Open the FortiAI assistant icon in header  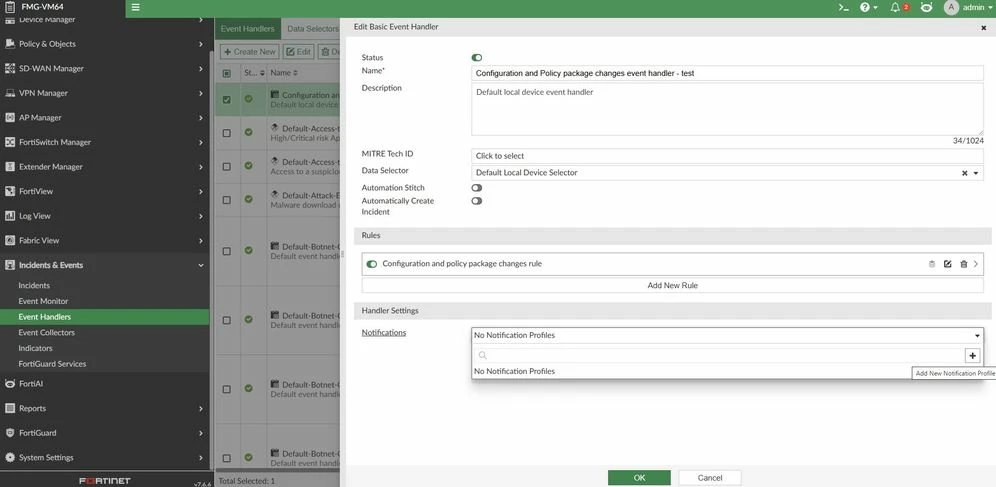point(926,8)
